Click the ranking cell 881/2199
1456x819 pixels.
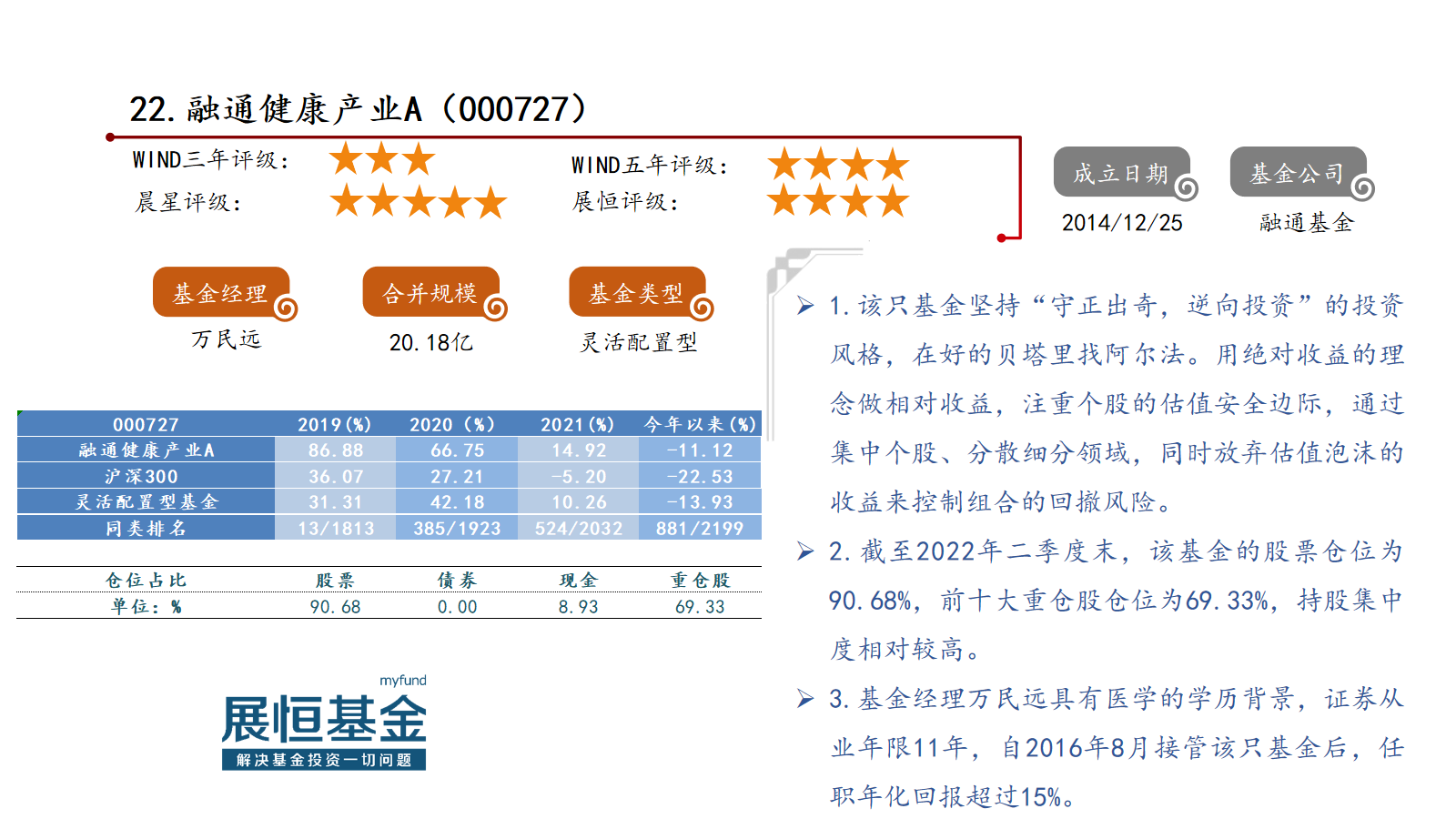[700, 528]
